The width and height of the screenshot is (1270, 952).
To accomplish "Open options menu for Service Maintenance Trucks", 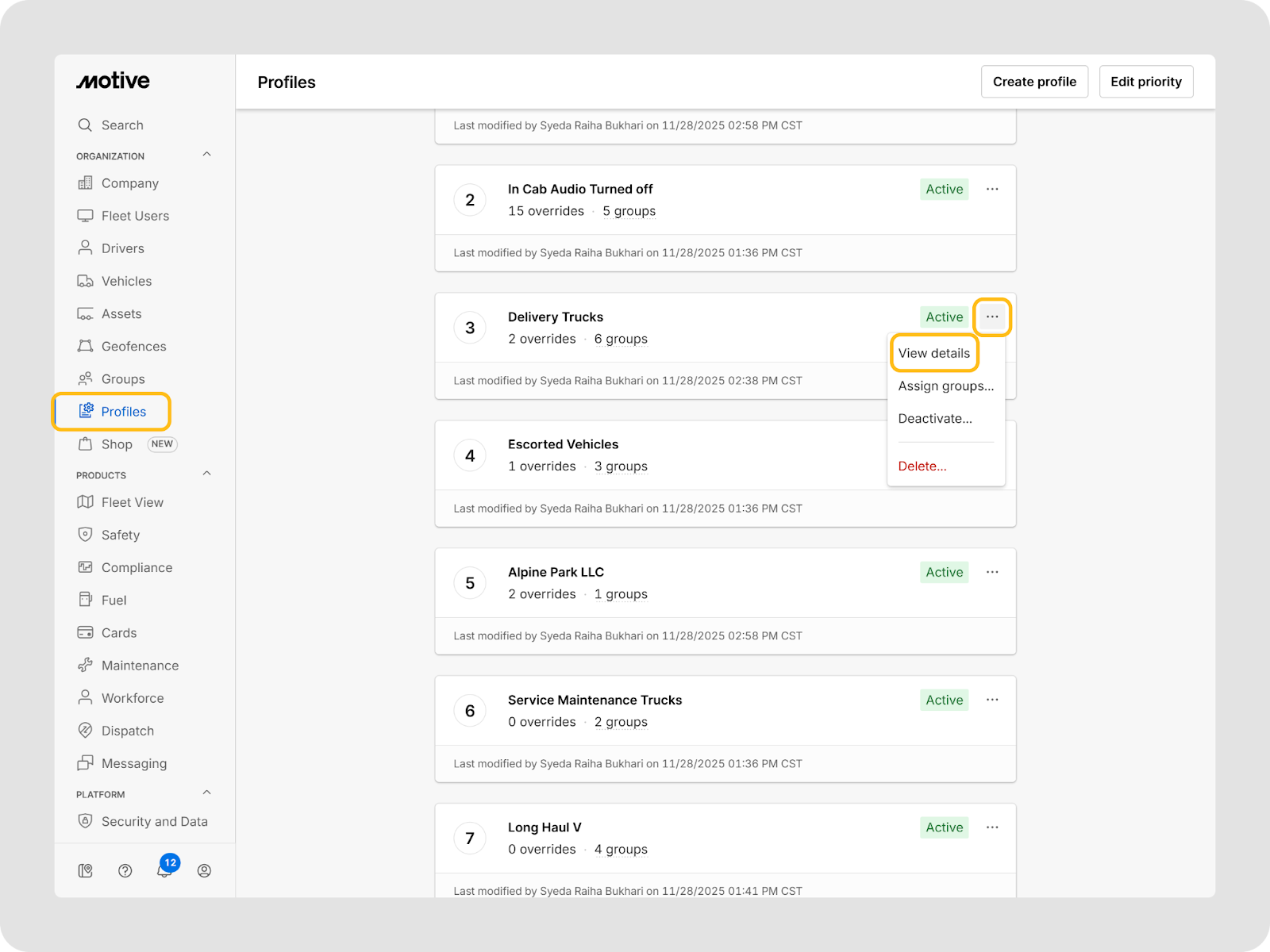I will click(992, 700).
